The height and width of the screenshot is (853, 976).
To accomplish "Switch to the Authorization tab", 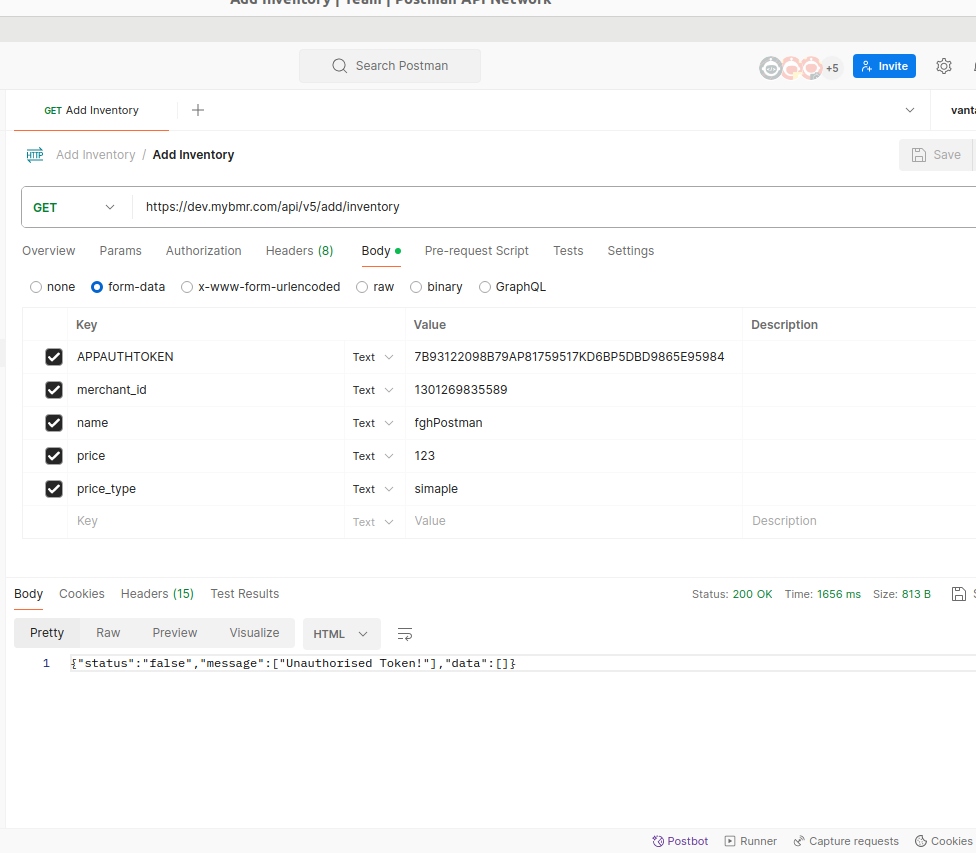I will [203, 251].
